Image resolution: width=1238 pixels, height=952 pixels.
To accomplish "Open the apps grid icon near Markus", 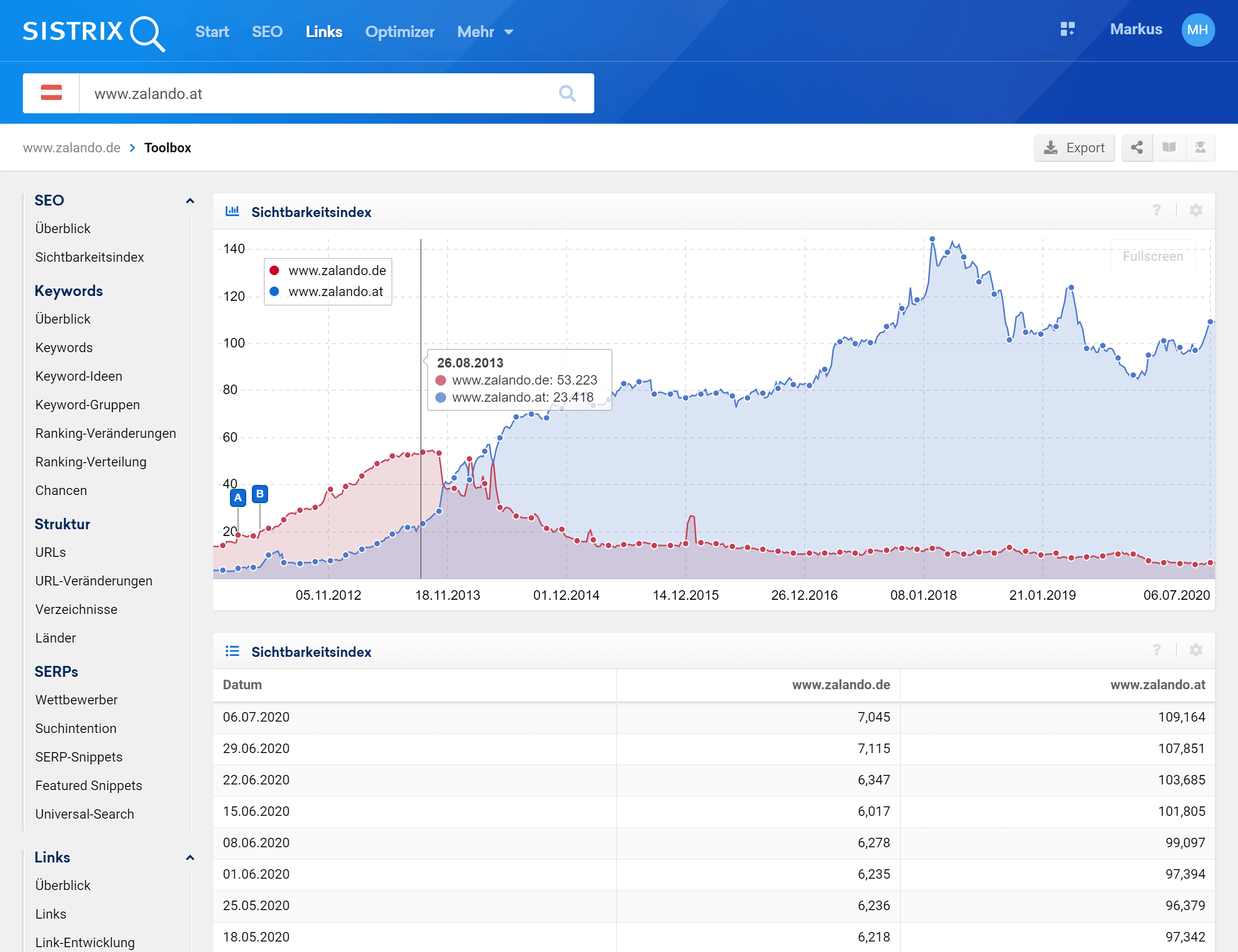I will pyautogui.click(x=1068, y=30).
